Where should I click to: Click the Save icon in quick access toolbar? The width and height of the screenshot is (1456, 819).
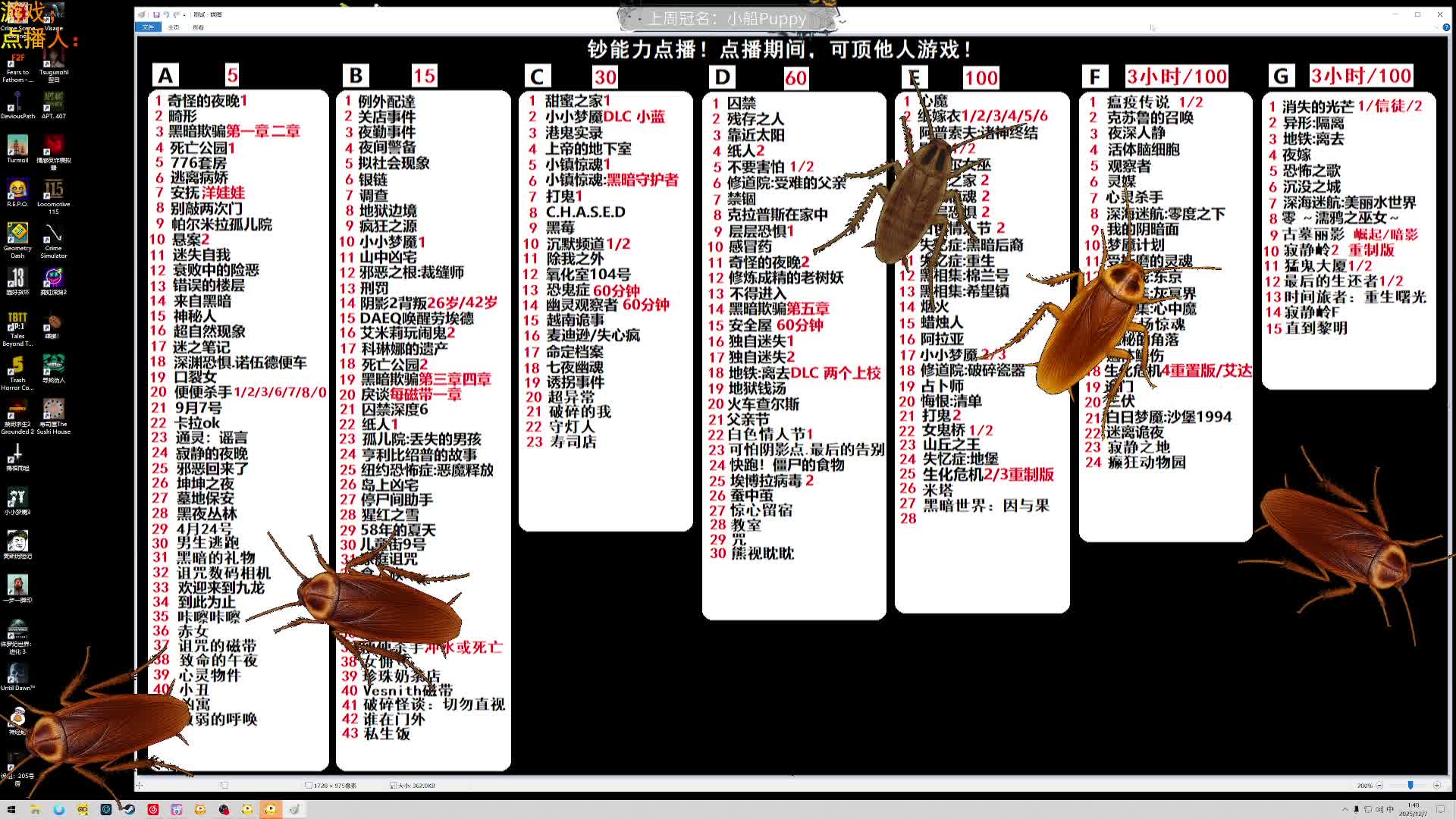click(156, 14)
